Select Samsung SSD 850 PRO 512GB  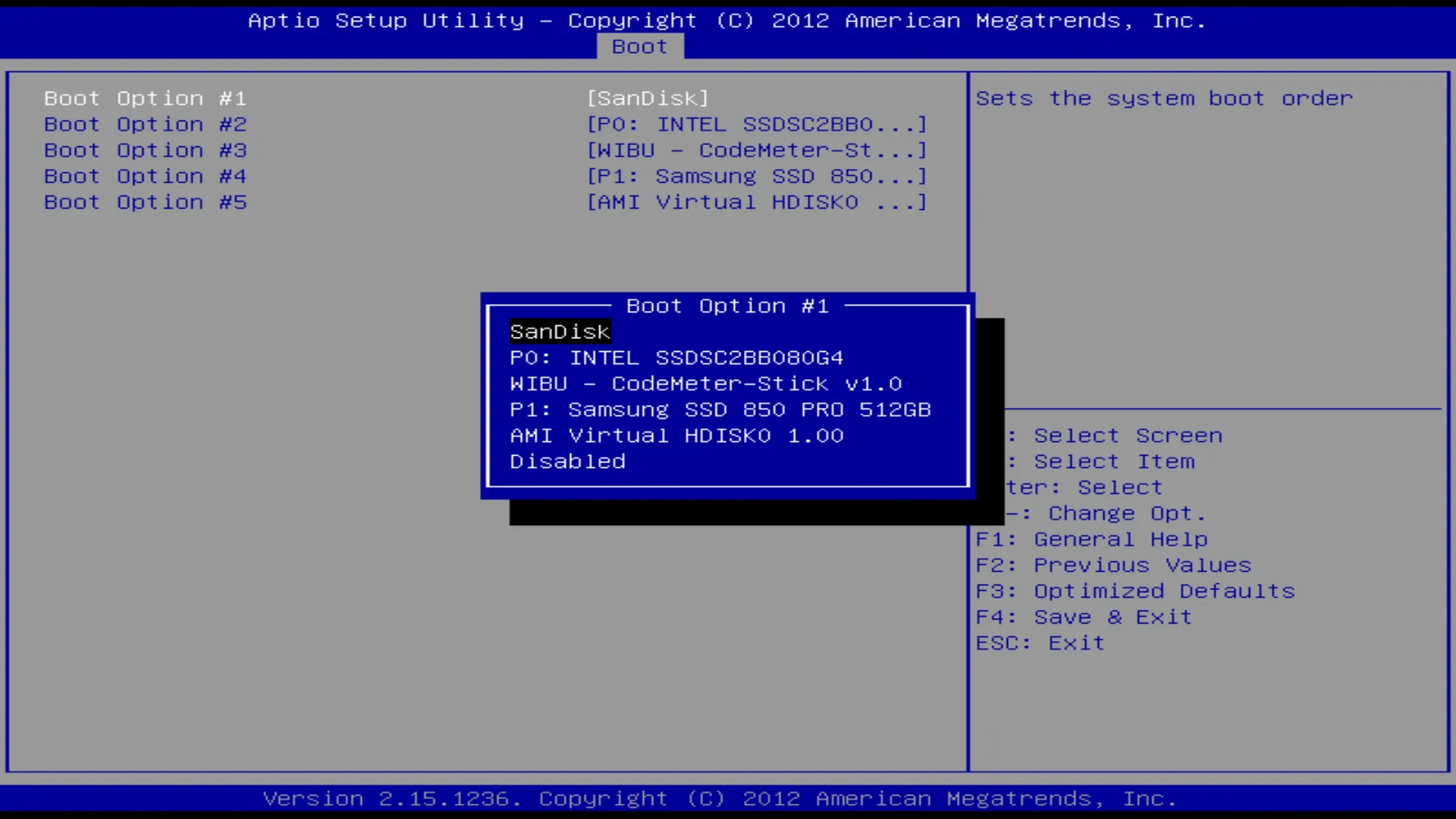tap(720, 409)
